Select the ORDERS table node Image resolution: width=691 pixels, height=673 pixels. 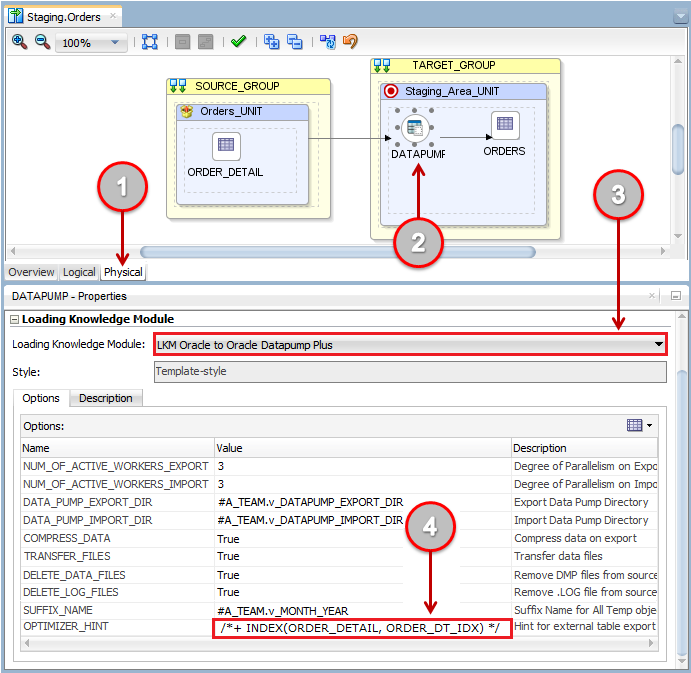point(504,126)
